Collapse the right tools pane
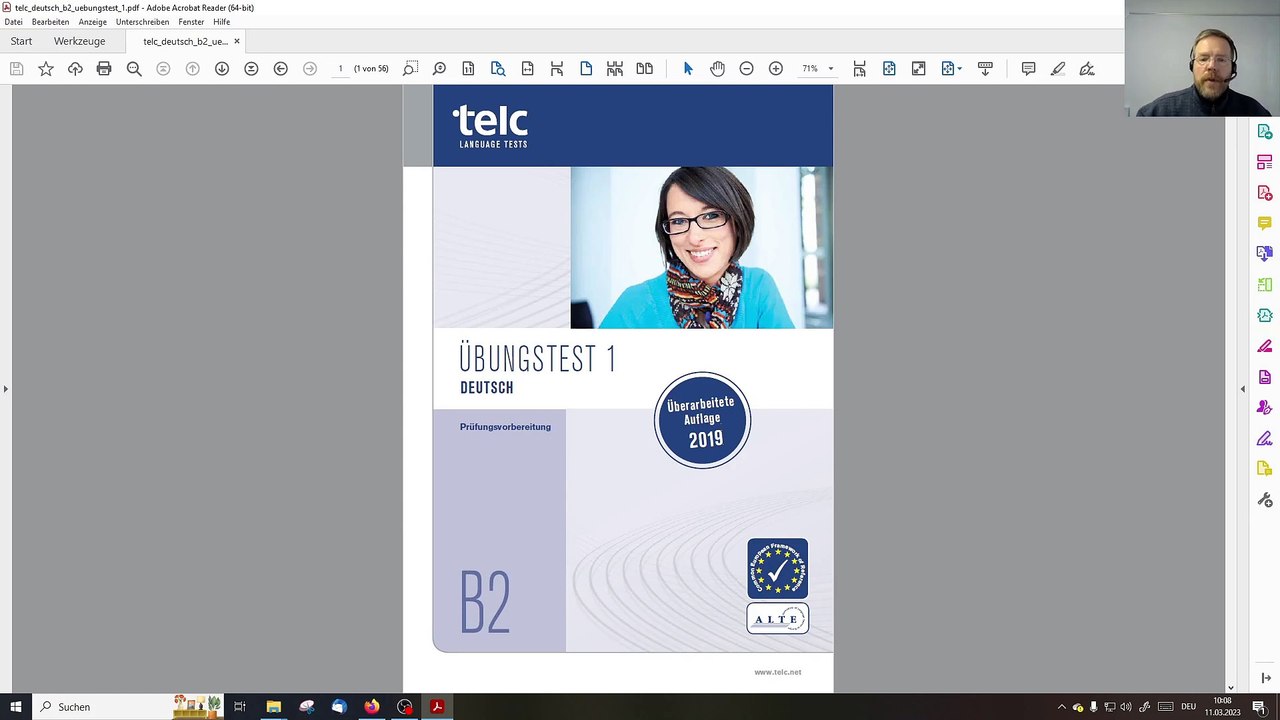Screen dimensions: 1280x720 click(x=1266, y=678)
